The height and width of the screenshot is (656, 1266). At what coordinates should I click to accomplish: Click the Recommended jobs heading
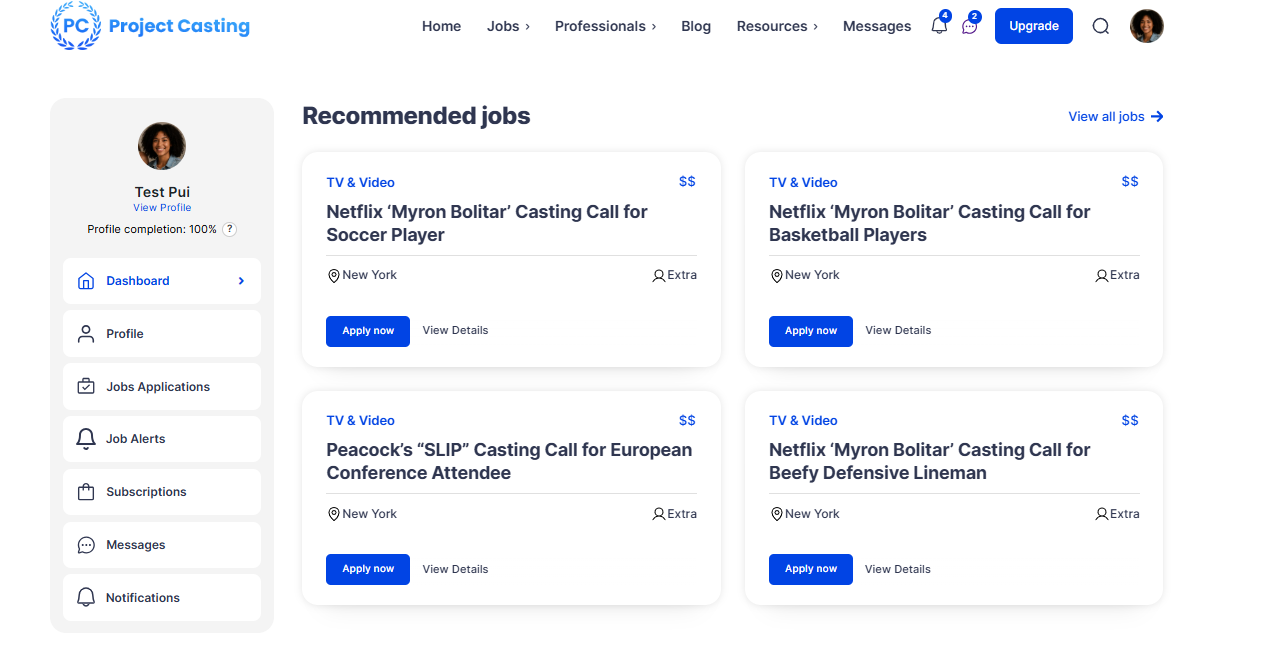[416, 116]
